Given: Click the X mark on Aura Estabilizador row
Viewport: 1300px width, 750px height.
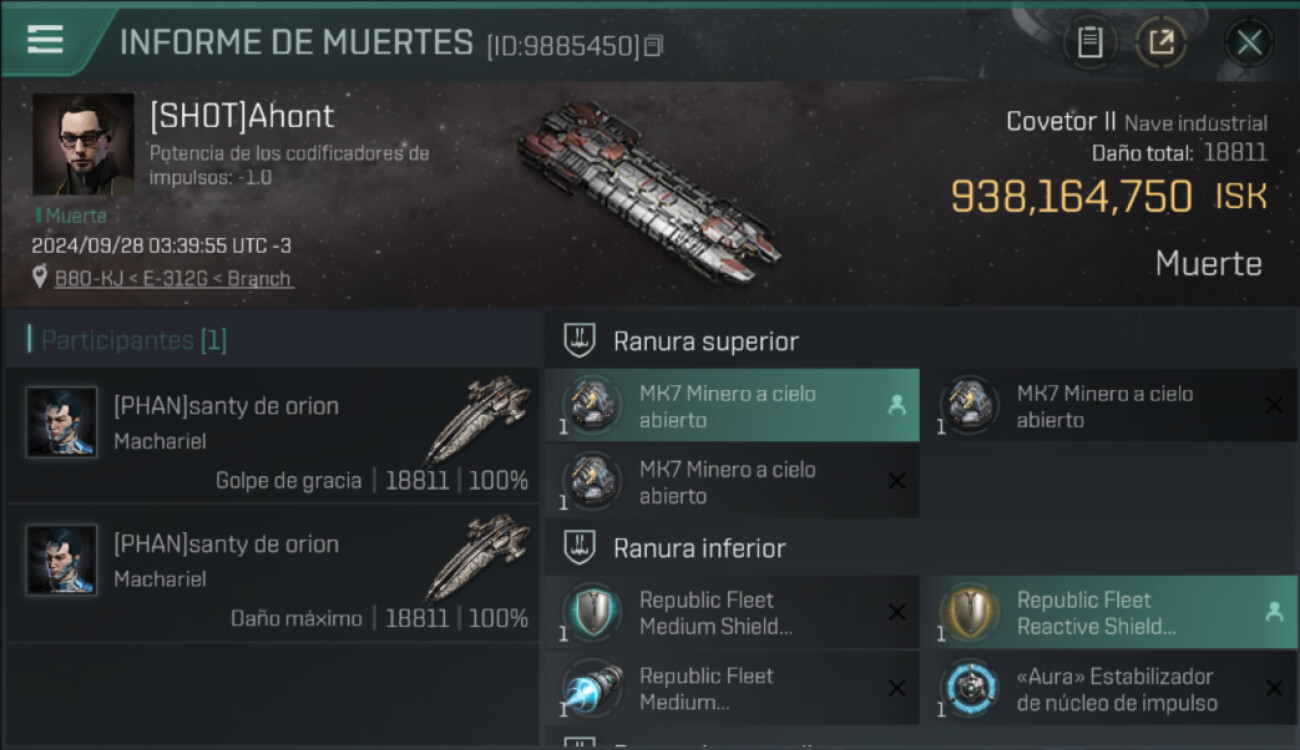Looking at the screenshot, I should click(x=1274, y=688).
